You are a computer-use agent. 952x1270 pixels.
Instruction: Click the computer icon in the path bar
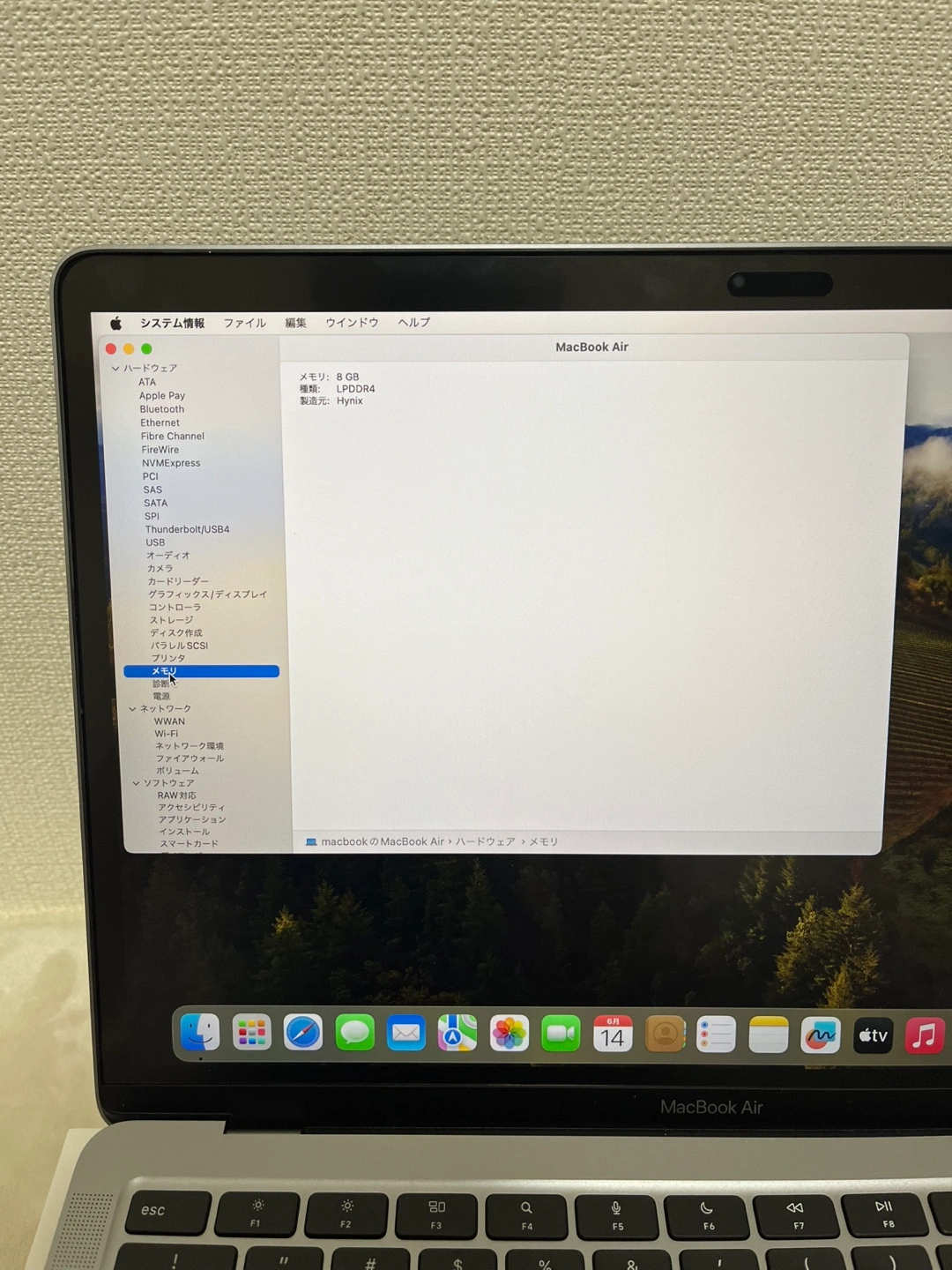click(x=311, y=841)
